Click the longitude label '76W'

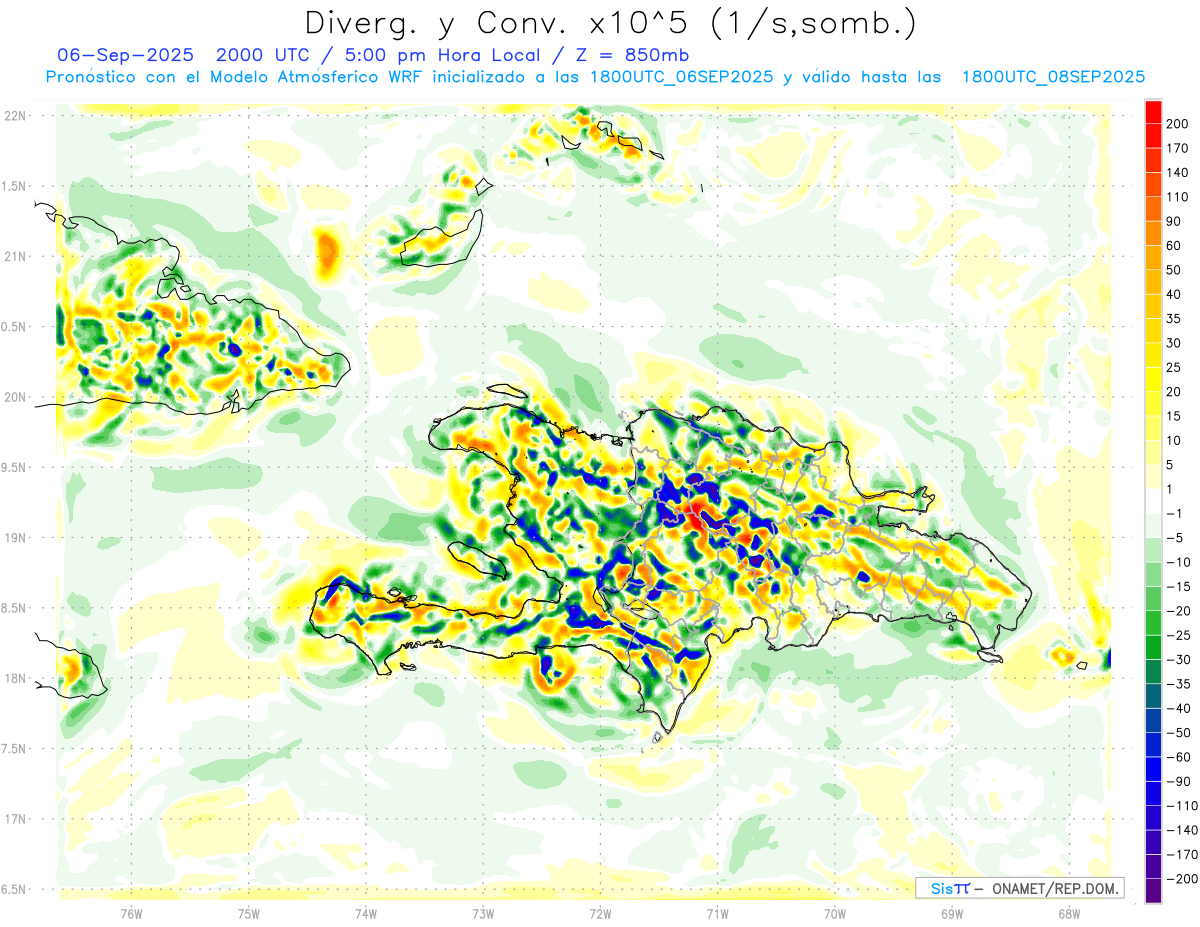click(131, 913)
